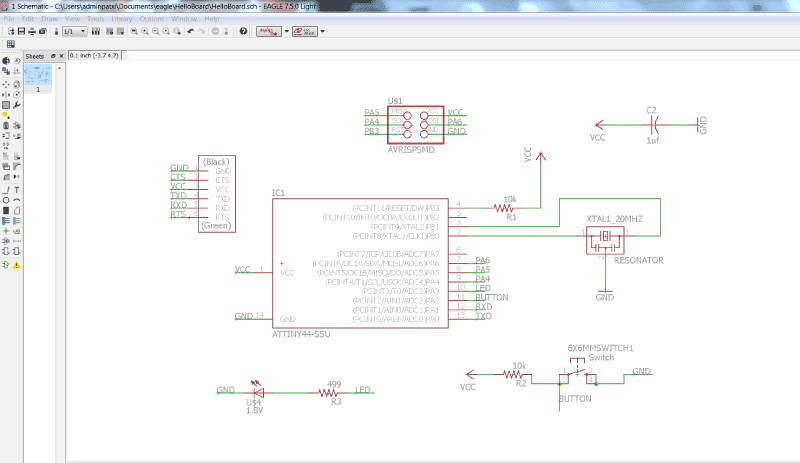Expand the PCB quote button dropdown arrow
This screenshot has height=463, width=800.
coord(322,31)
